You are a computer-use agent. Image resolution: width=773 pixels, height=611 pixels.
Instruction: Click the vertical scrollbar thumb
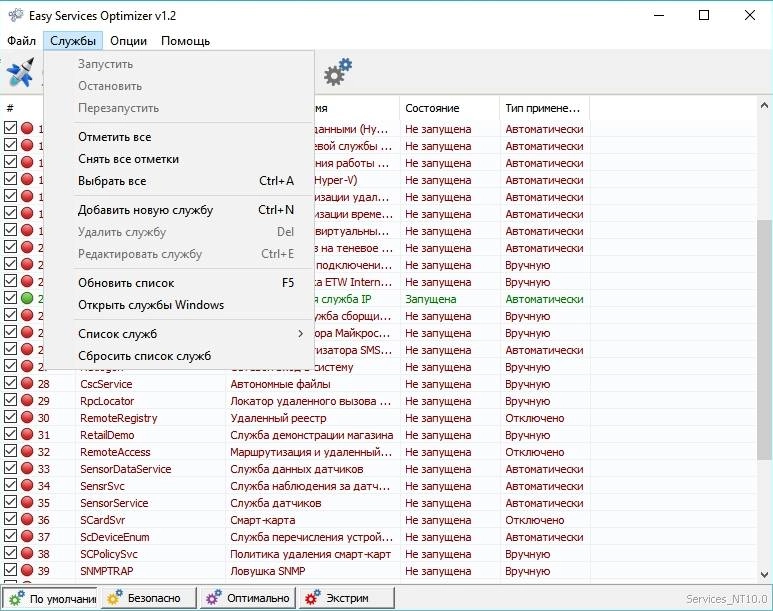(764, 340)
